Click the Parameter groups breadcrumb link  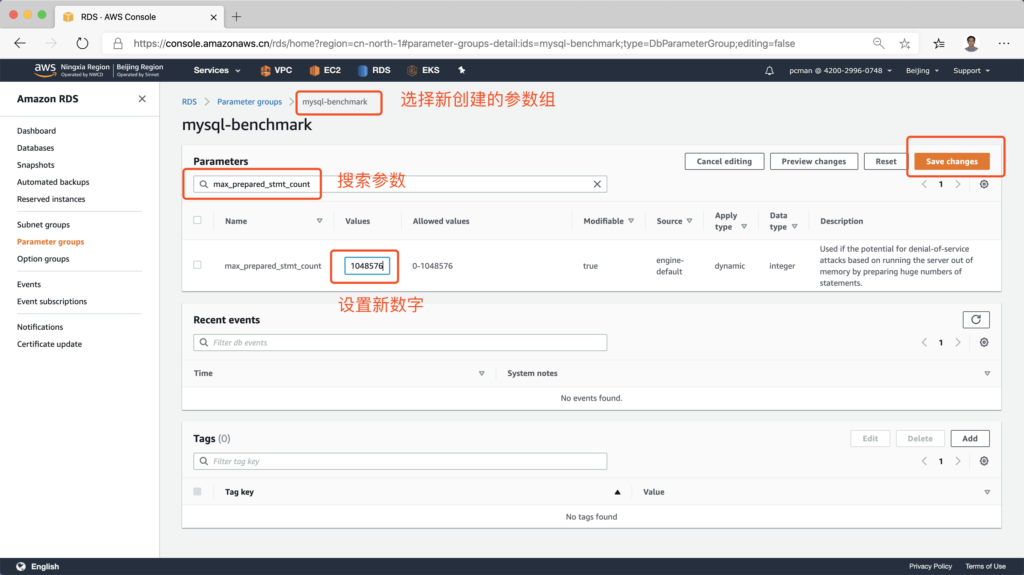point(249,102)
